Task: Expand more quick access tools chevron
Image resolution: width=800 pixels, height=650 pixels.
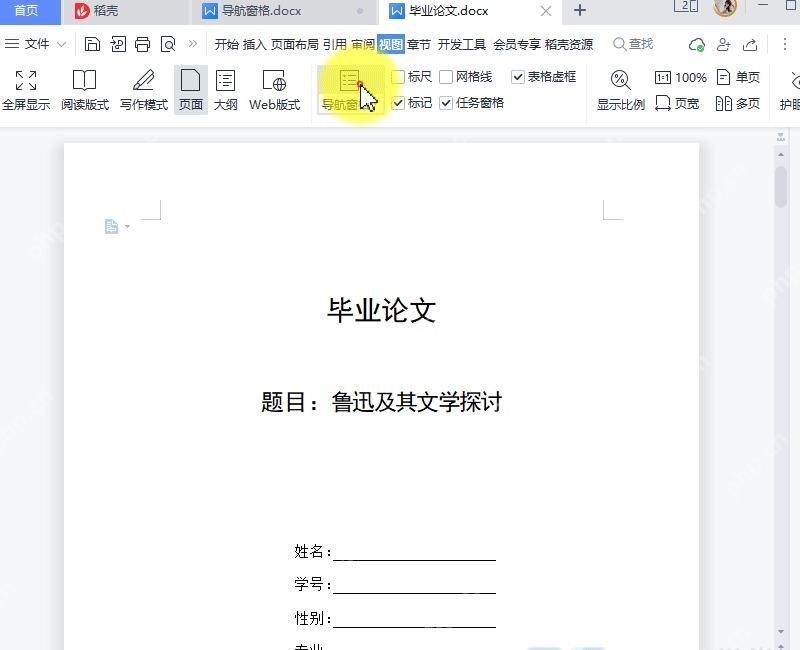Action: [x=192, y=44]
